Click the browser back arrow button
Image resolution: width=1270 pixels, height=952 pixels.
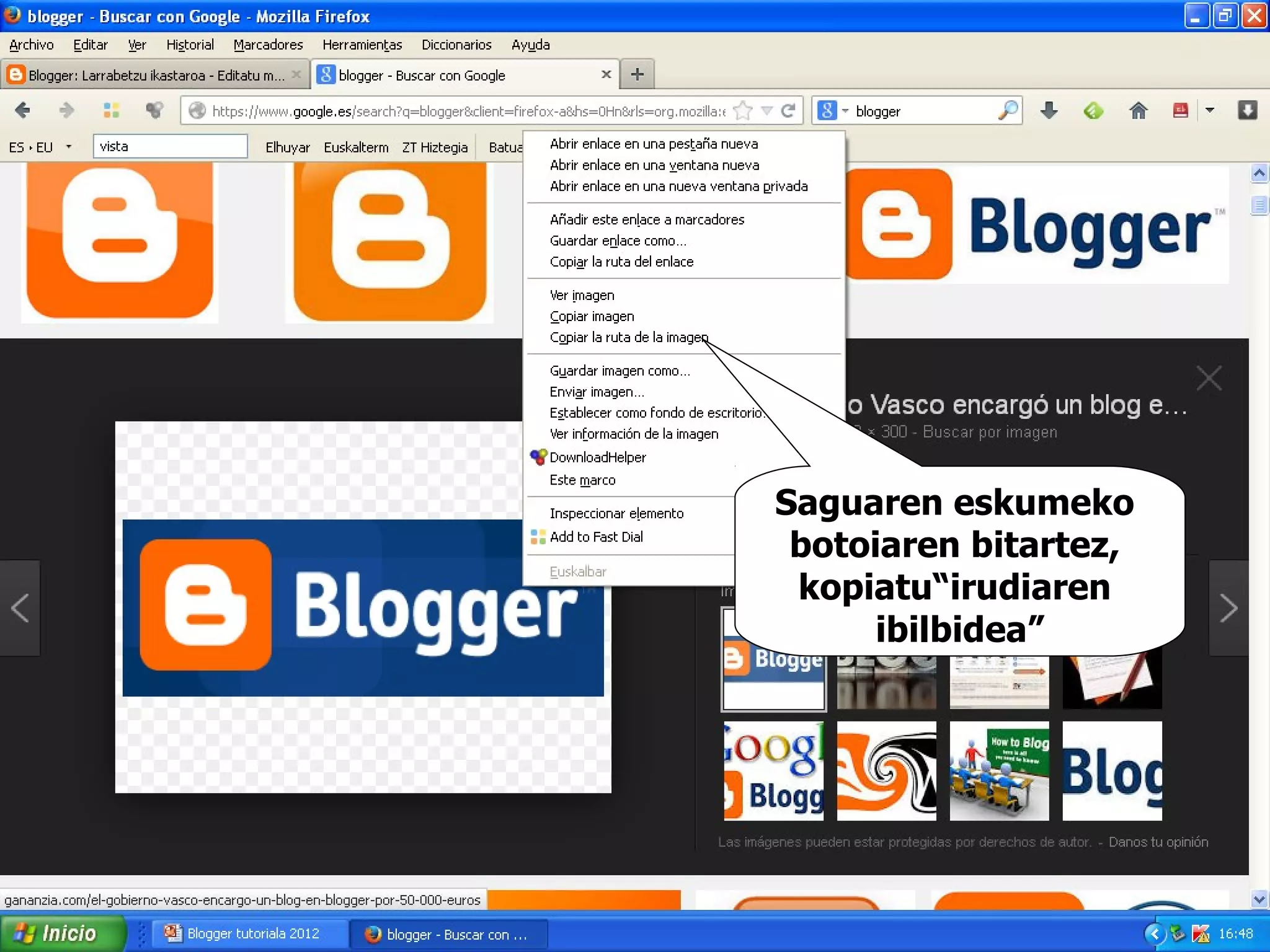pos(22,111)
